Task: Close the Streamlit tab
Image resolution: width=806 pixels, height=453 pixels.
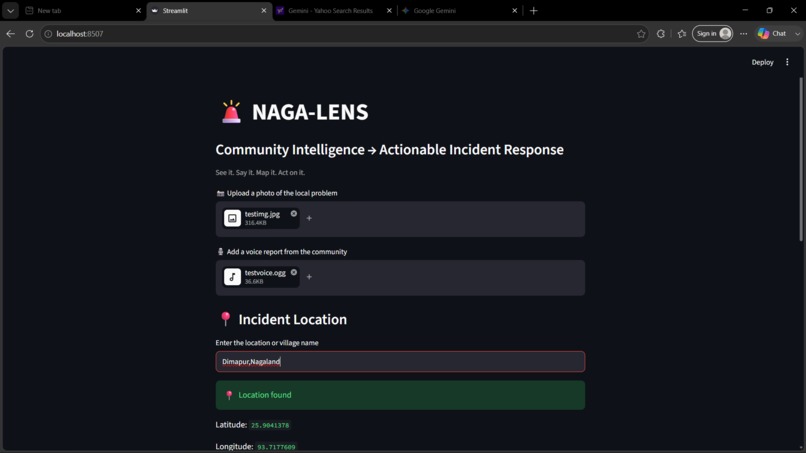Action: click(x=264, y=10)
